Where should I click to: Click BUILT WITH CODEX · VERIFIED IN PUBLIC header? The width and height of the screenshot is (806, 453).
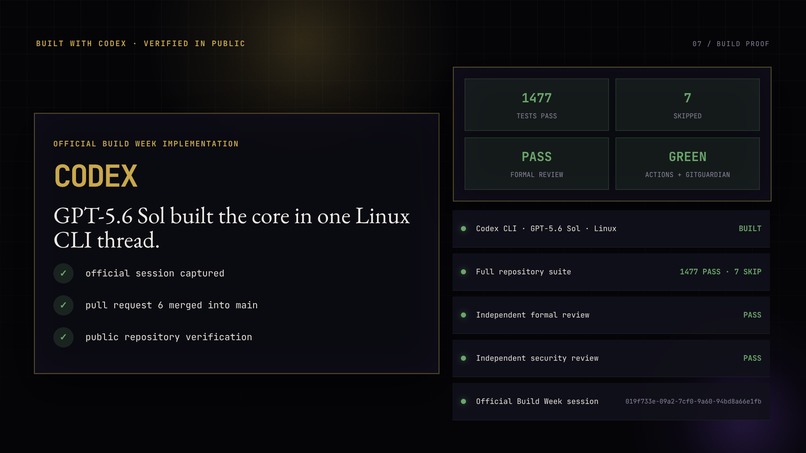coord(140,43)
